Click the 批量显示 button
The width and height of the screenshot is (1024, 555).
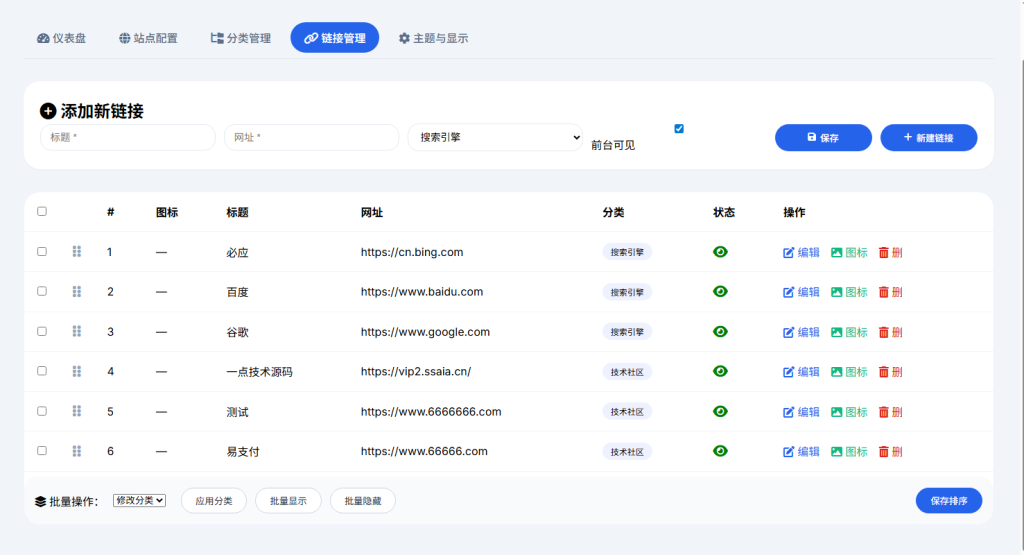click(x=288, y=501)
